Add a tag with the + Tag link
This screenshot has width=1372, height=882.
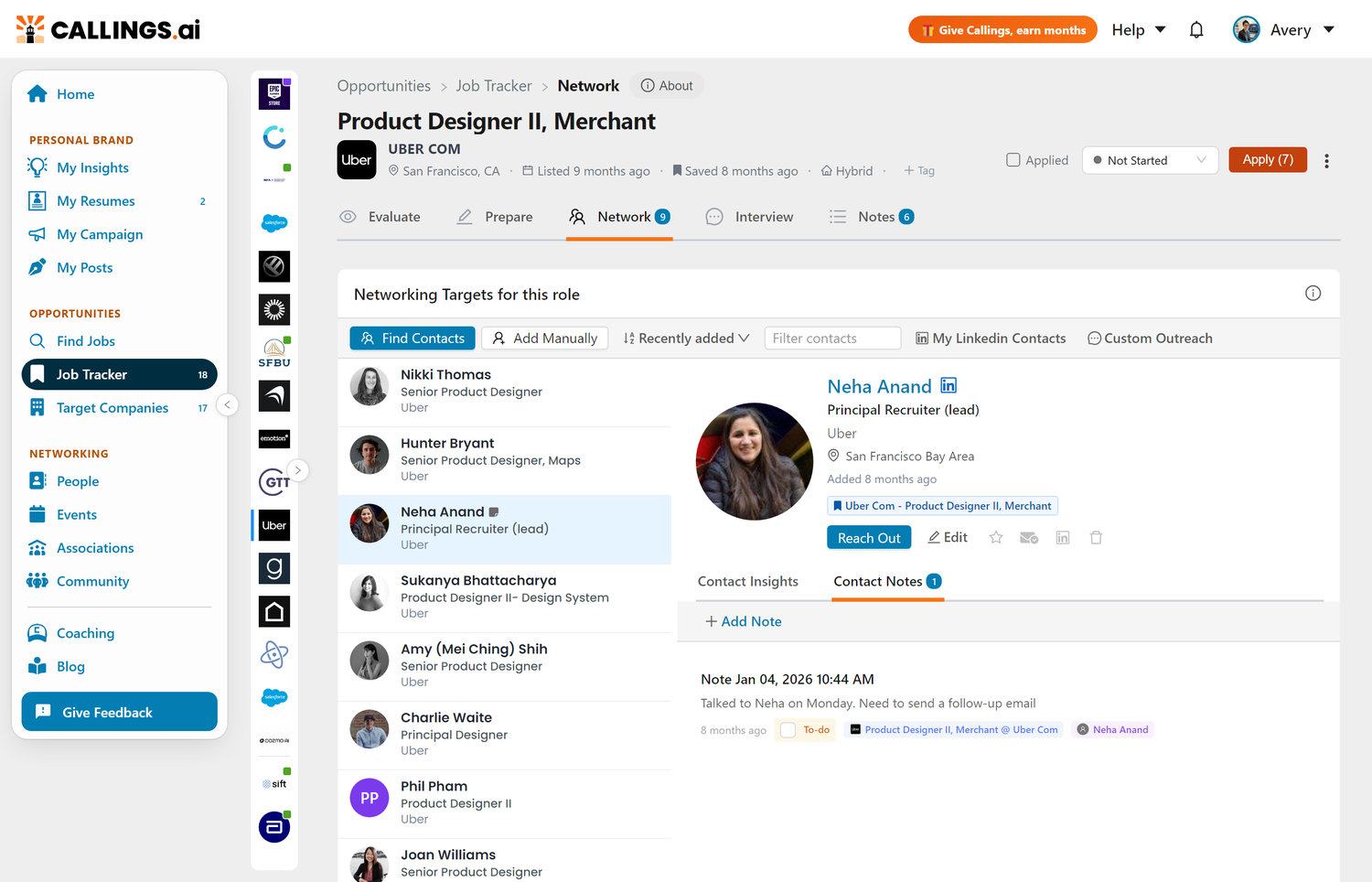tap(919, 171)
